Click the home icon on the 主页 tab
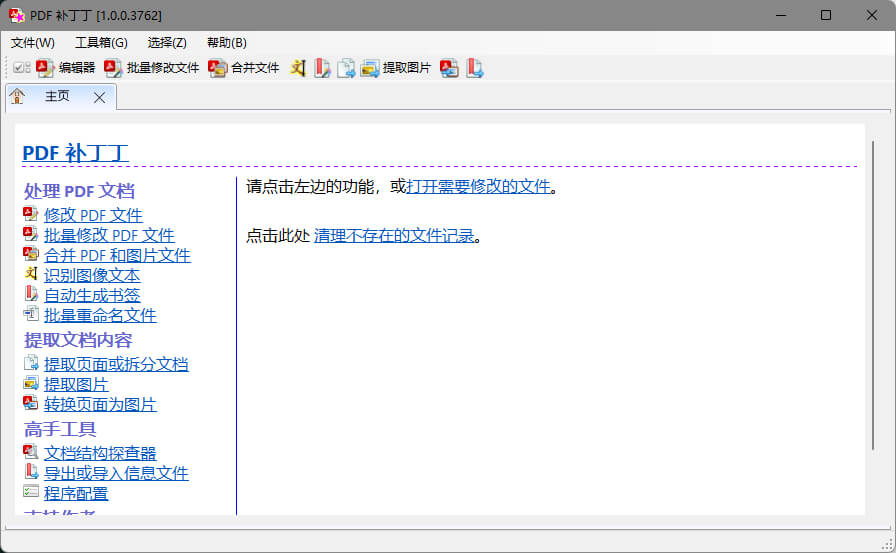 17,97
